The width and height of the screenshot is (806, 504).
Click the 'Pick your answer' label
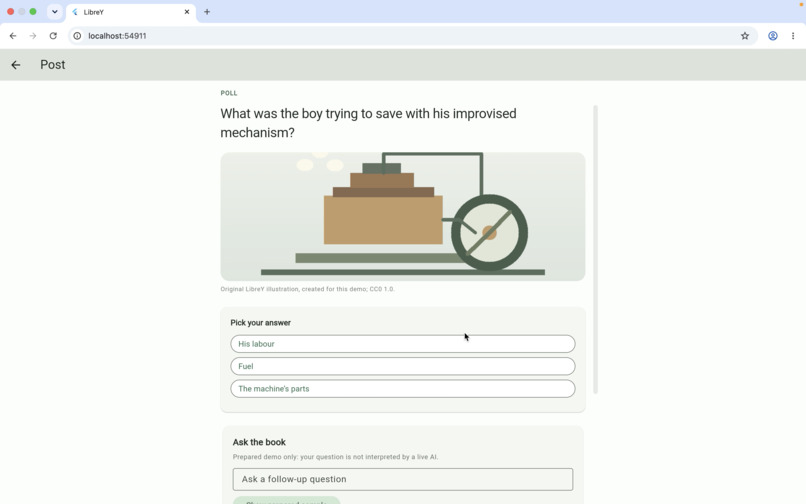pos(261,323)
